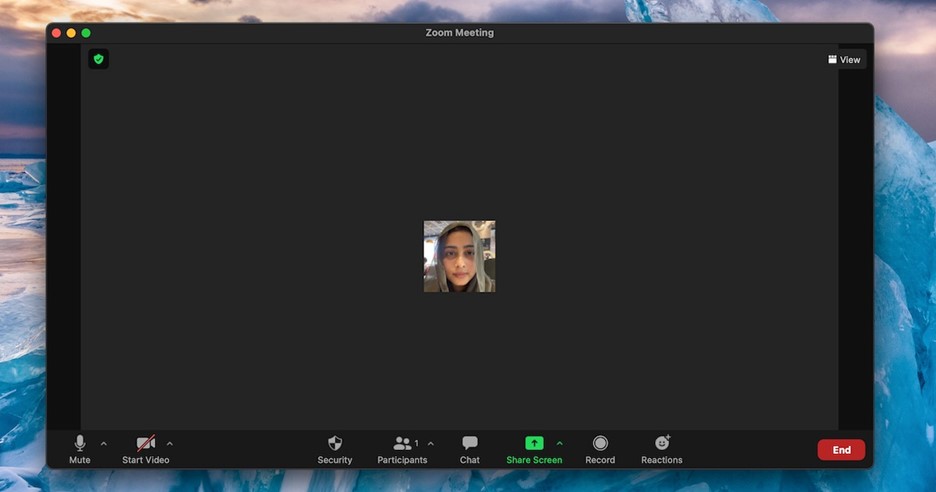This screenshot has height=492, width=936.
Task: Click the green encryption shield icon
Action: (98, 59)
